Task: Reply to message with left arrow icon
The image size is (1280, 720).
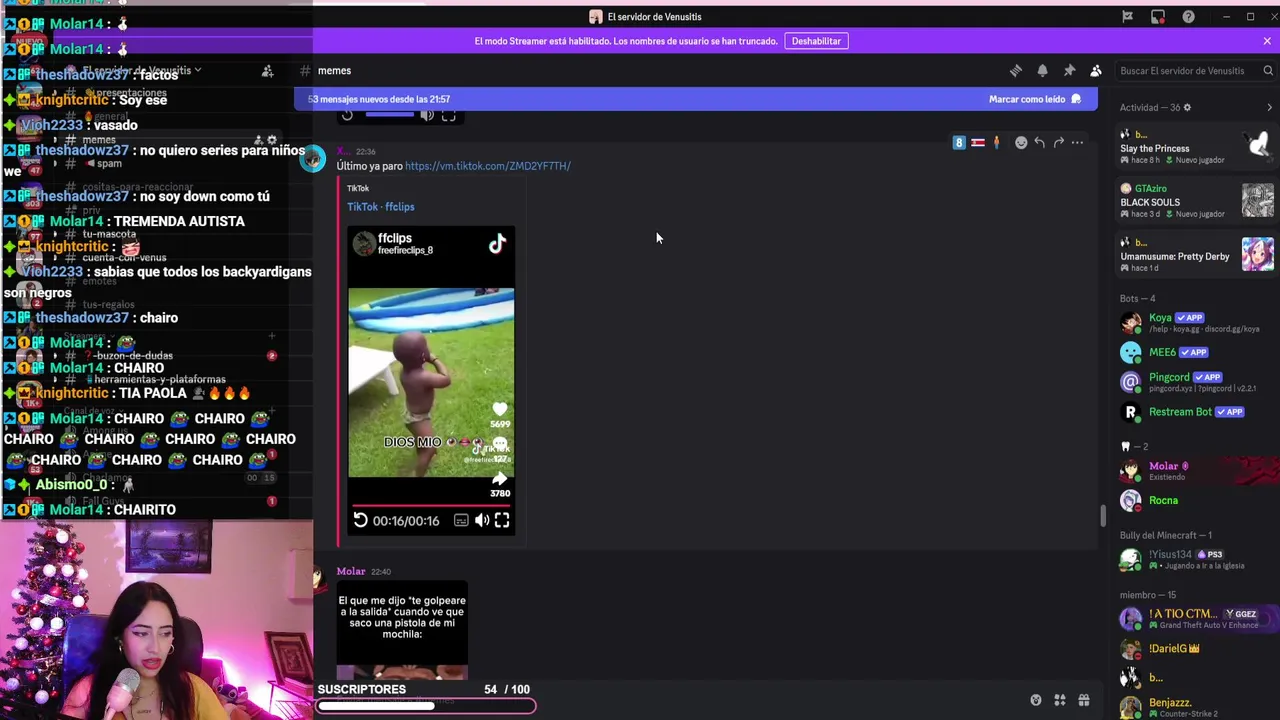Action: pyautogui.click(x=1040, y=143)
